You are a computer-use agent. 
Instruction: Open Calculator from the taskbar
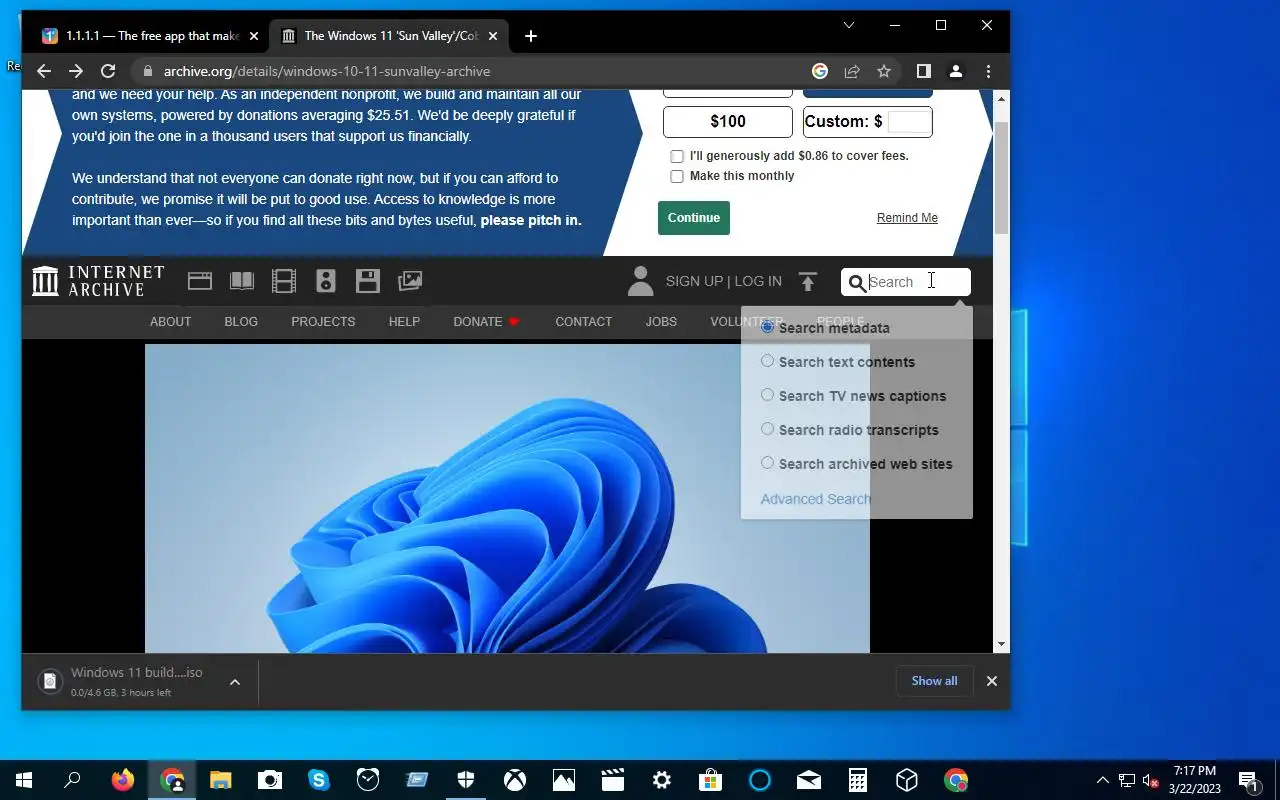point(858,780)
